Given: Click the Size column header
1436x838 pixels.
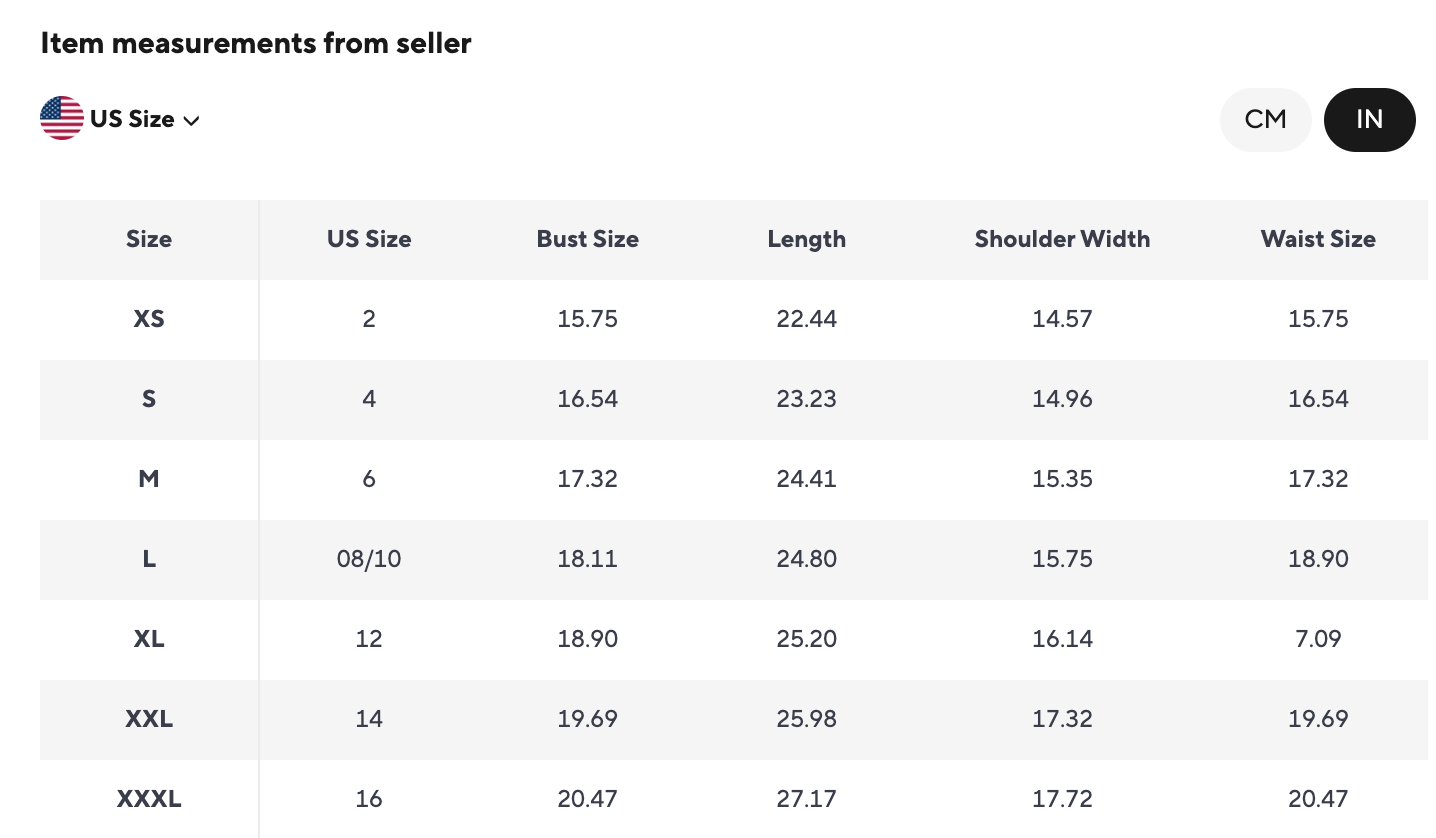Looking at the screenshot, I should click(149, 239).
